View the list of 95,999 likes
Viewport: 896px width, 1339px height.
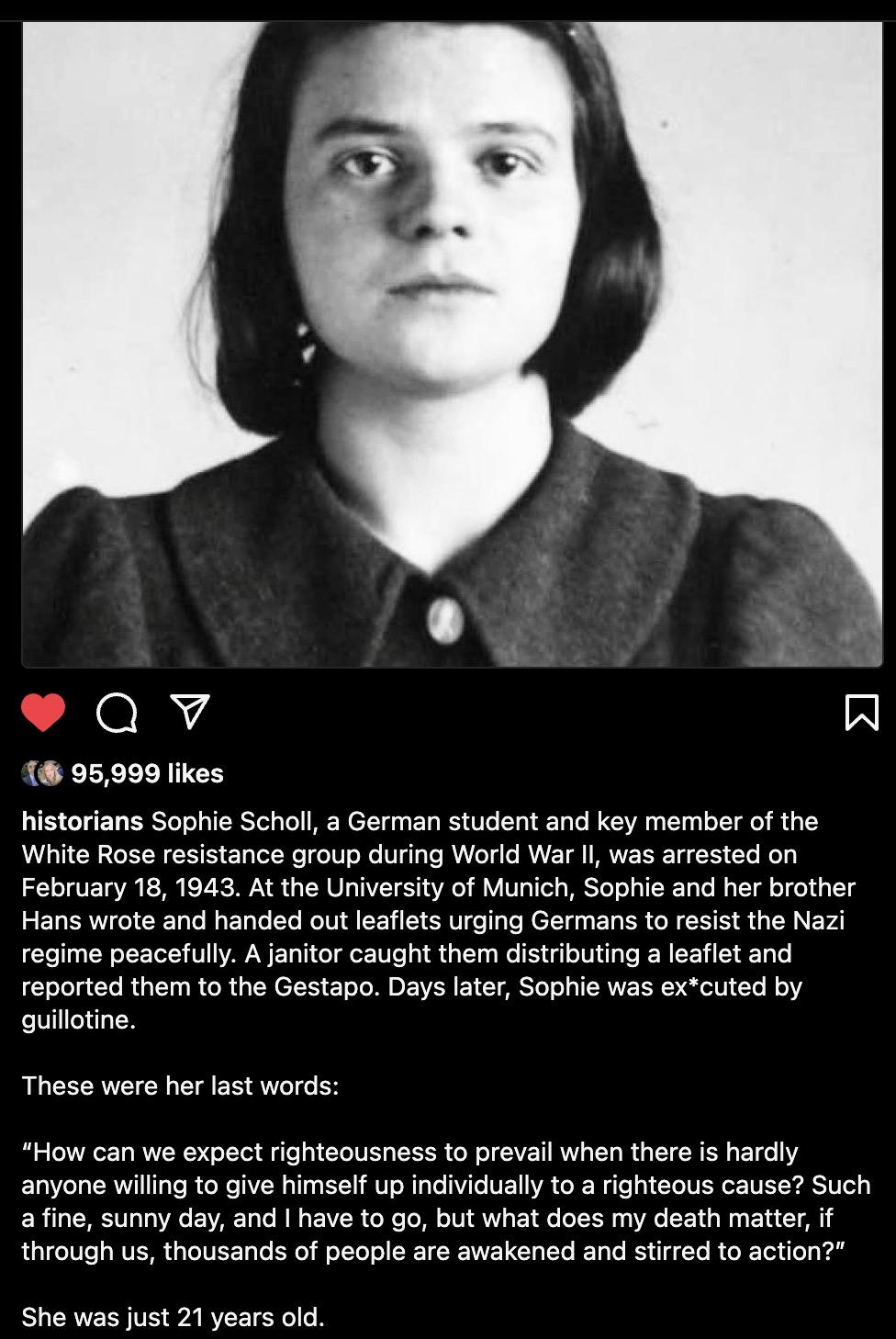148,773
